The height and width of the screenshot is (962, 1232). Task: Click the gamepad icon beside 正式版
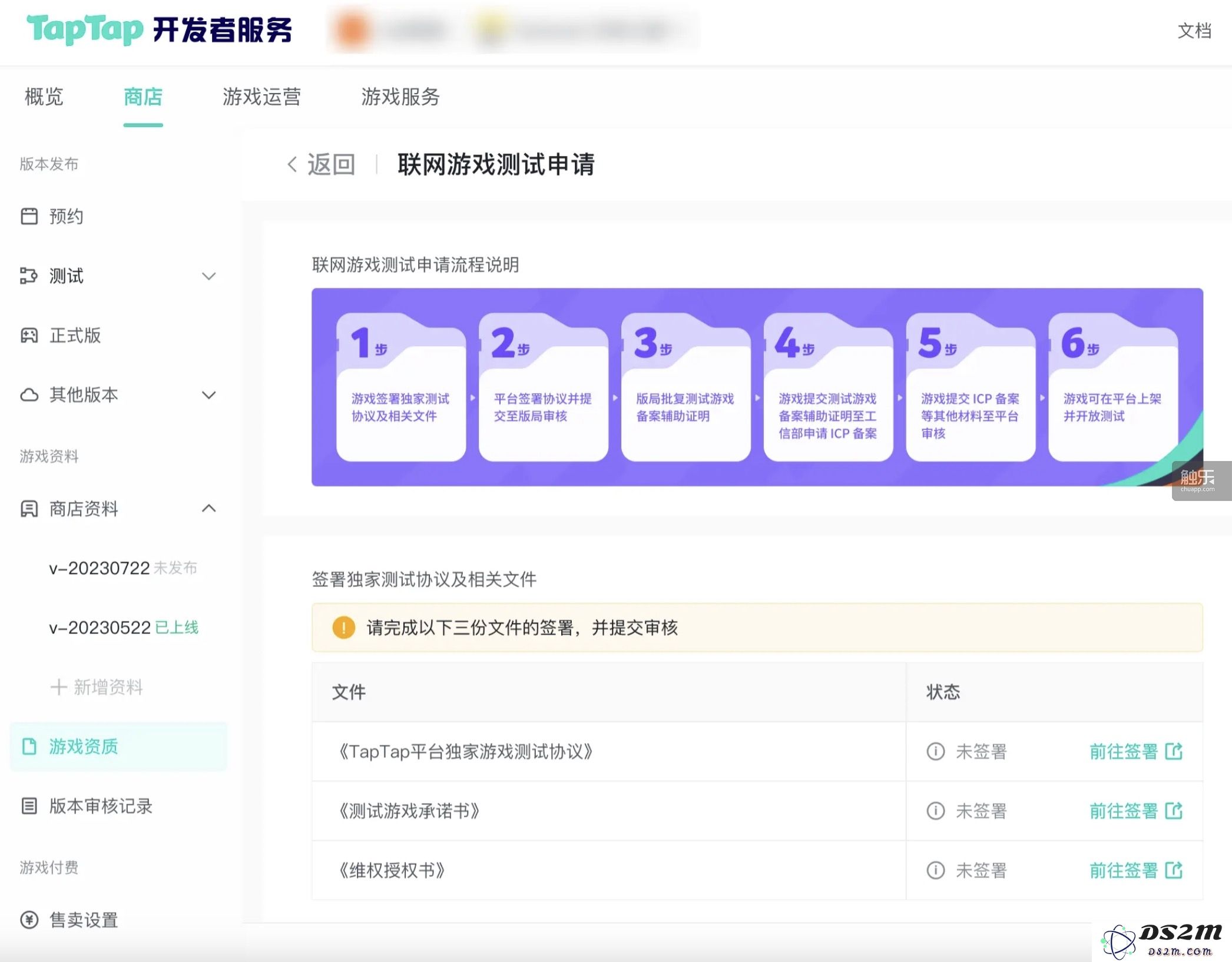coord(29,335)
